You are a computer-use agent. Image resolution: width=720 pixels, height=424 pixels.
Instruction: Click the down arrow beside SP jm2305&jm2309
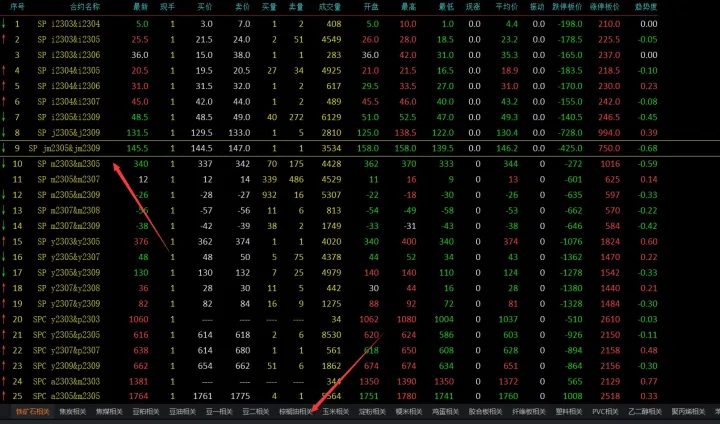click(x=5, y=147)
